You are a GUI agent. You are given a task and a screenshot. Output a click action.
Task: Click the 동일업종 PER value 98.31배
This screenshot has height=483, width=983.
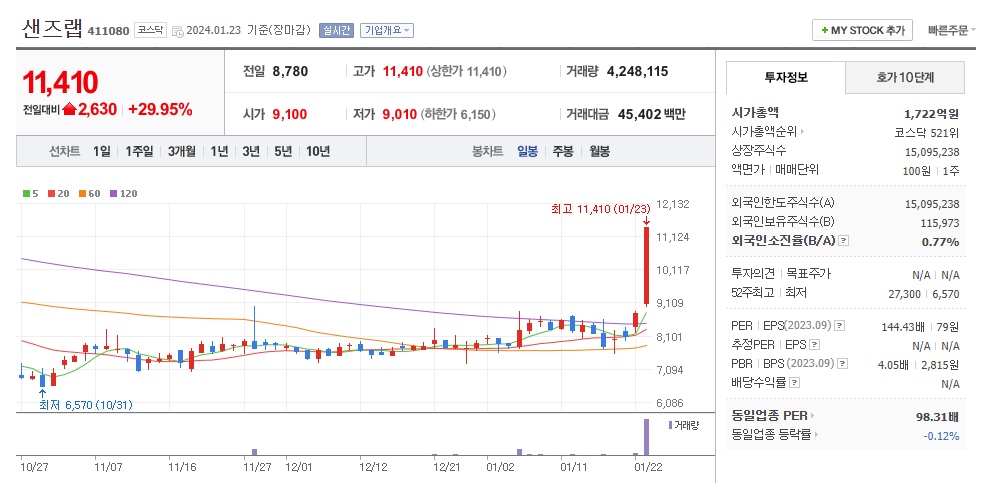(x=937, y=416)
